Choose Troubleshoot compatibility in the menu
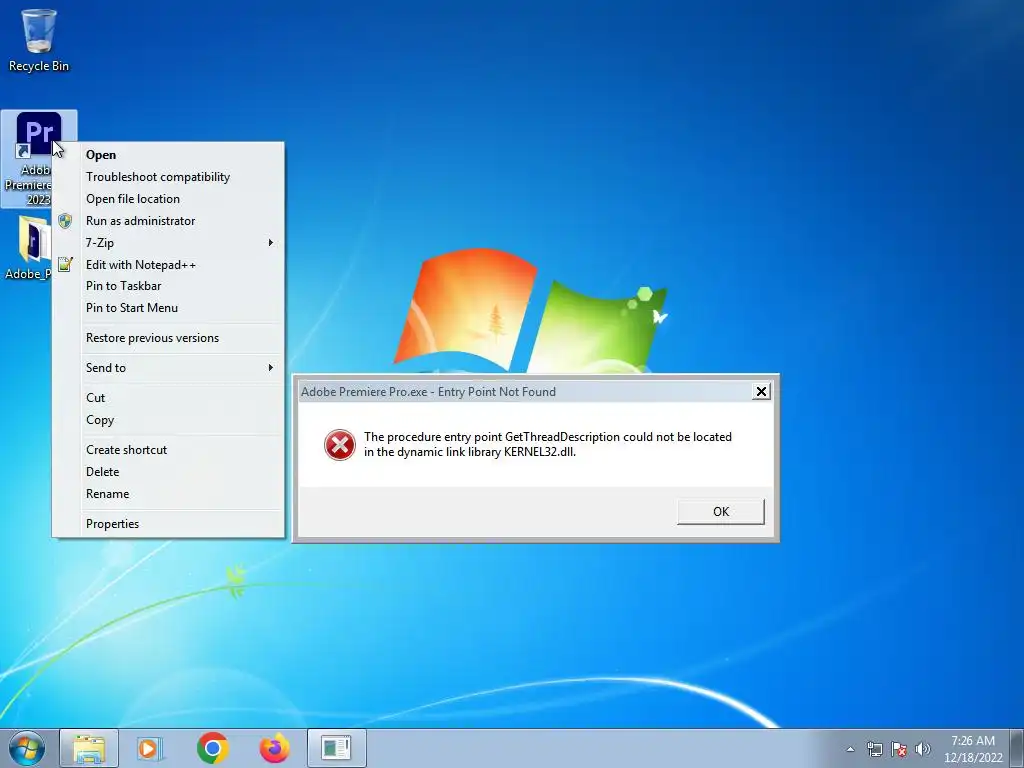Screen dimensions: 1024x768 [x=168, y=177]
